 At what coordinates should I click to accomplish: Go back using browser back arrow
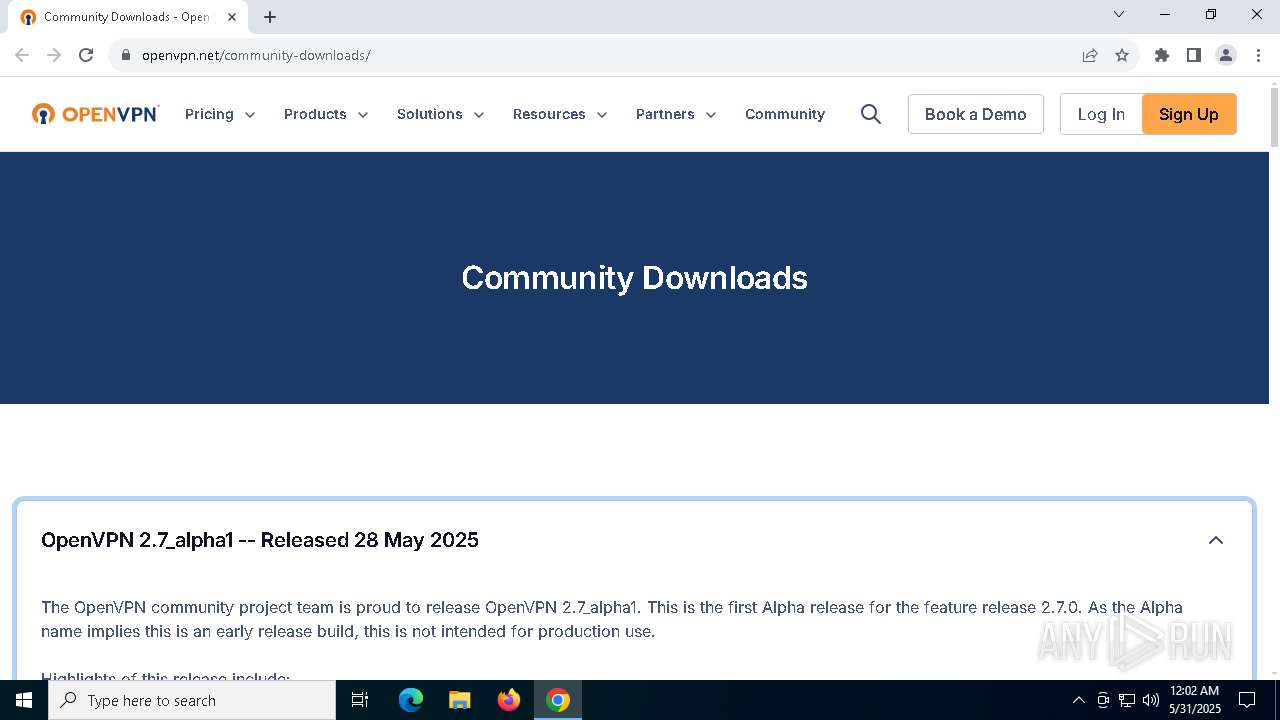tap(22, 55)
